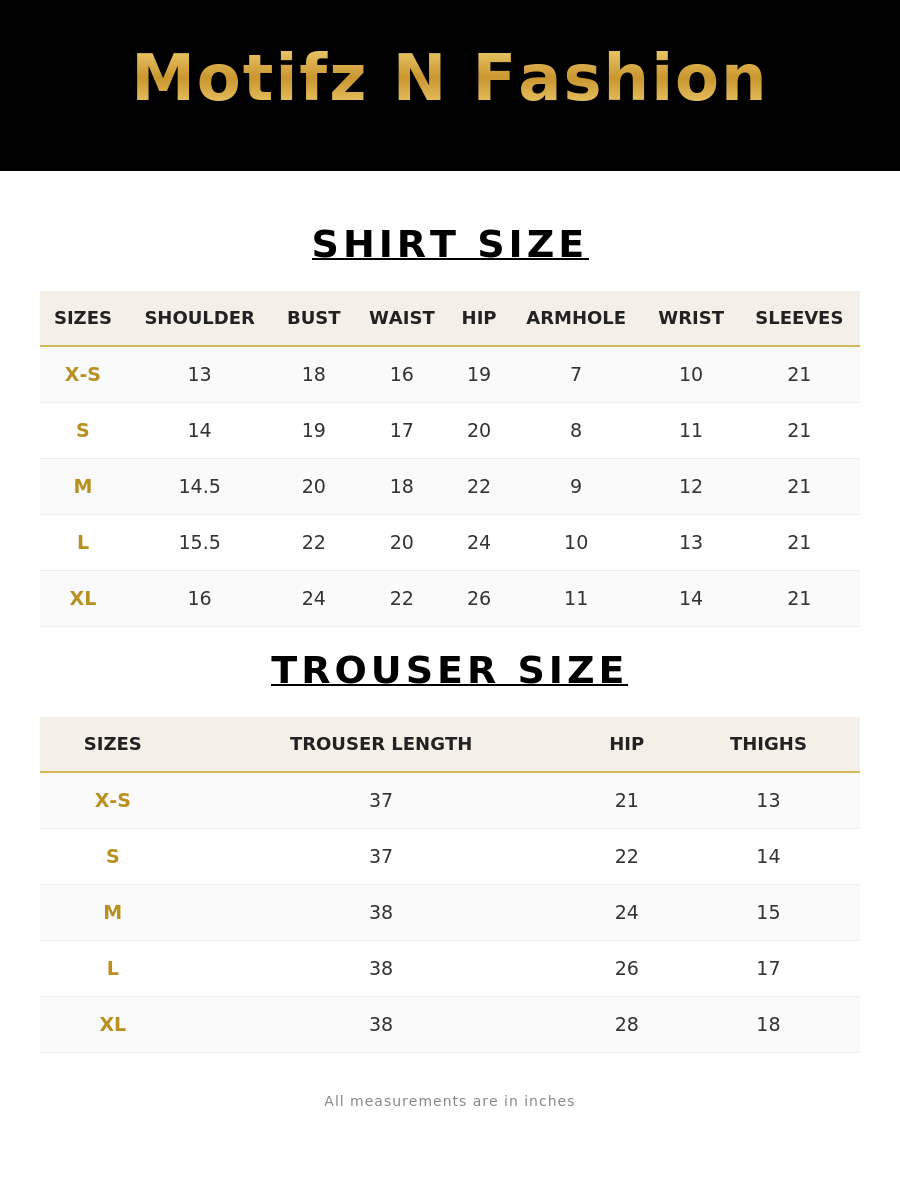Click the SLEEVES column header
Screen dimensions: 900x1190
tap(799, 318)
